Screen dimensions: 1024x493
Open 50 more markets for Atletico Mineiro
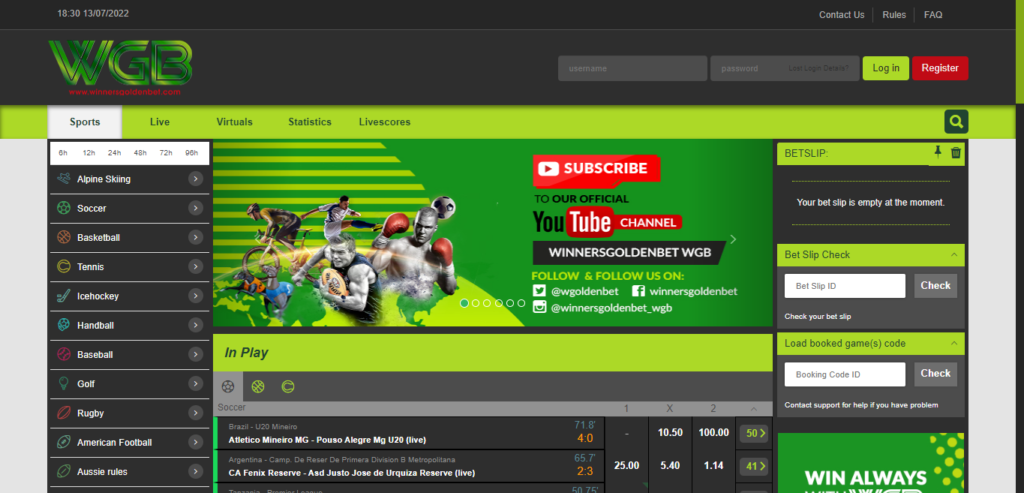point(754,433)
